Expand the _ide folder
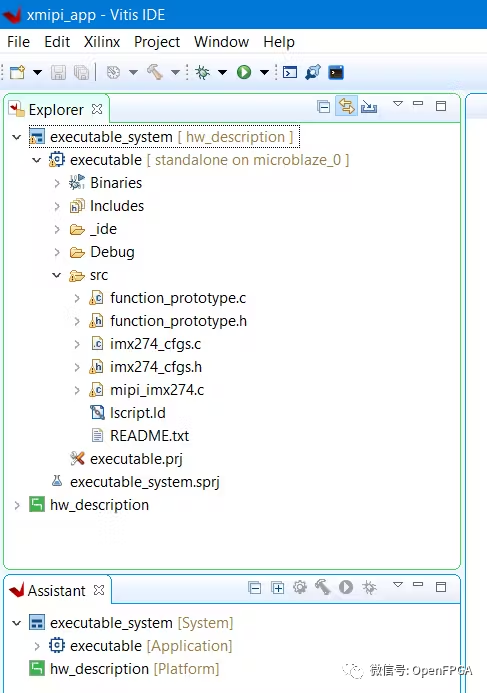 click(x=57, y=229)
